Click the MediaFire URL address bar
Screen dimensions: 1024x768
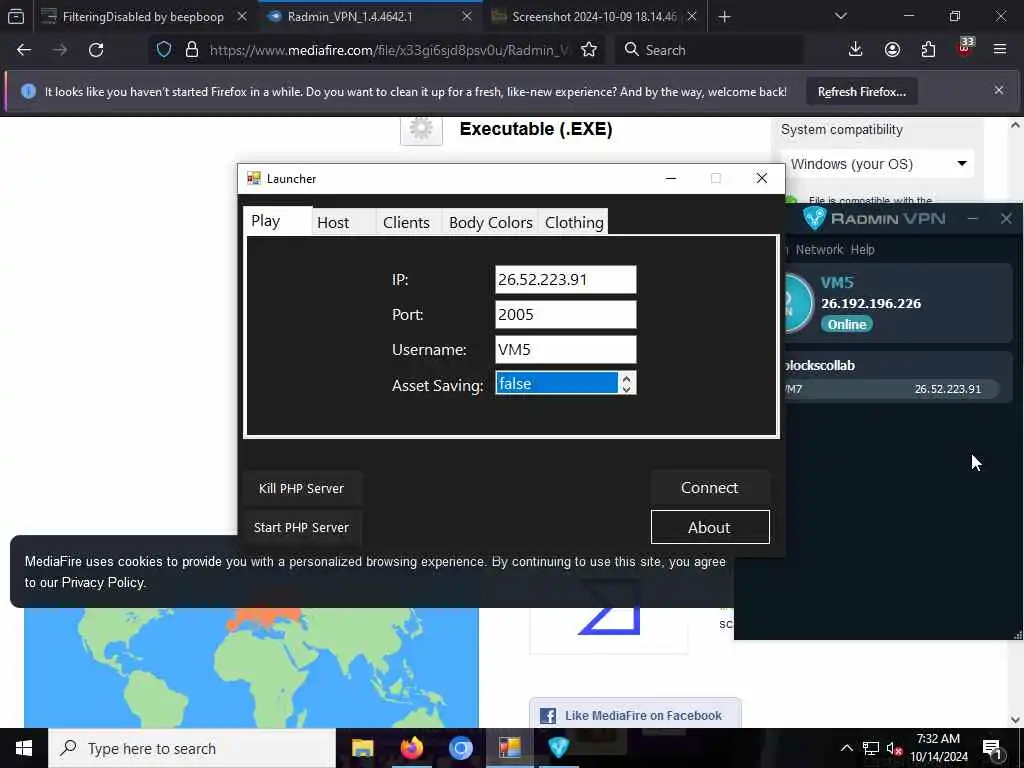[x=388, y=50]
